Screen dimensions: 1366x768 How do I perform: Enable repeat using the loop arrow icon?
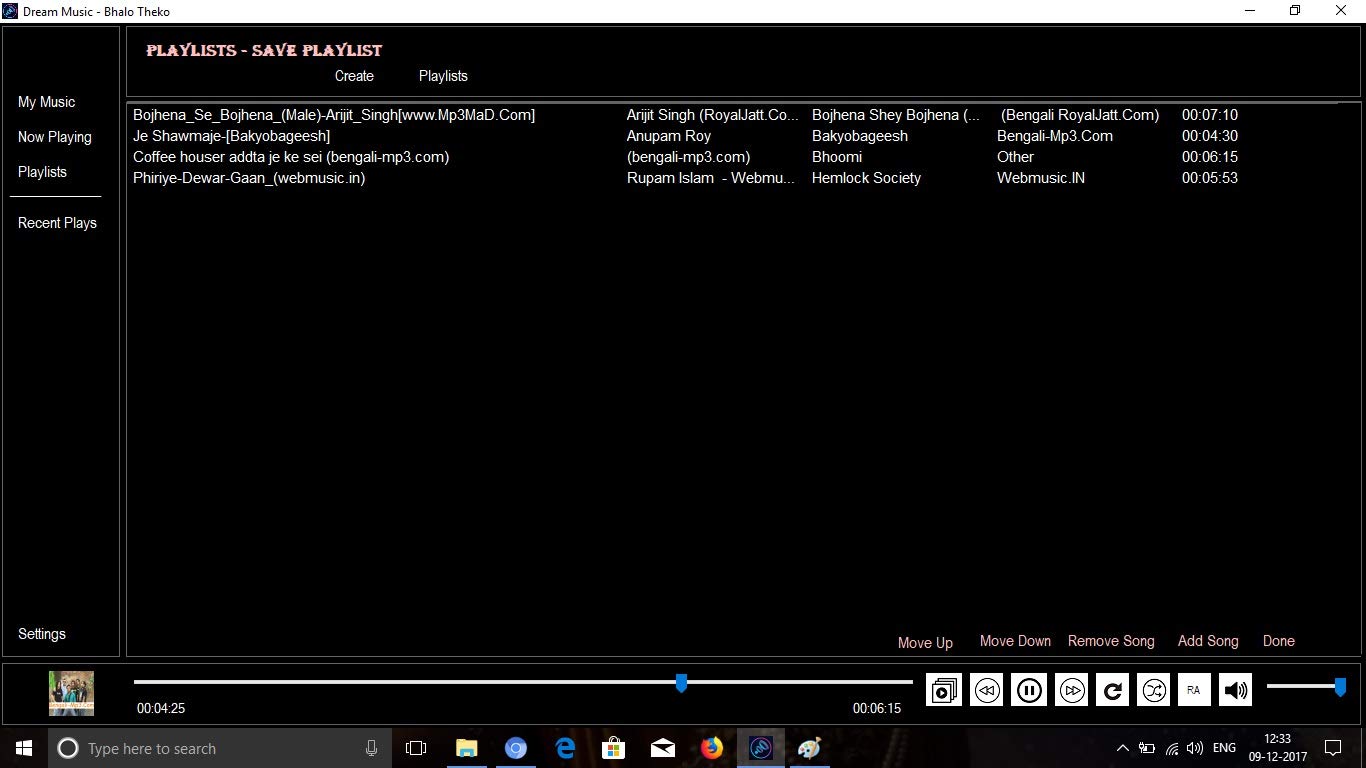pyautogui.click(x=1112, y=689)
